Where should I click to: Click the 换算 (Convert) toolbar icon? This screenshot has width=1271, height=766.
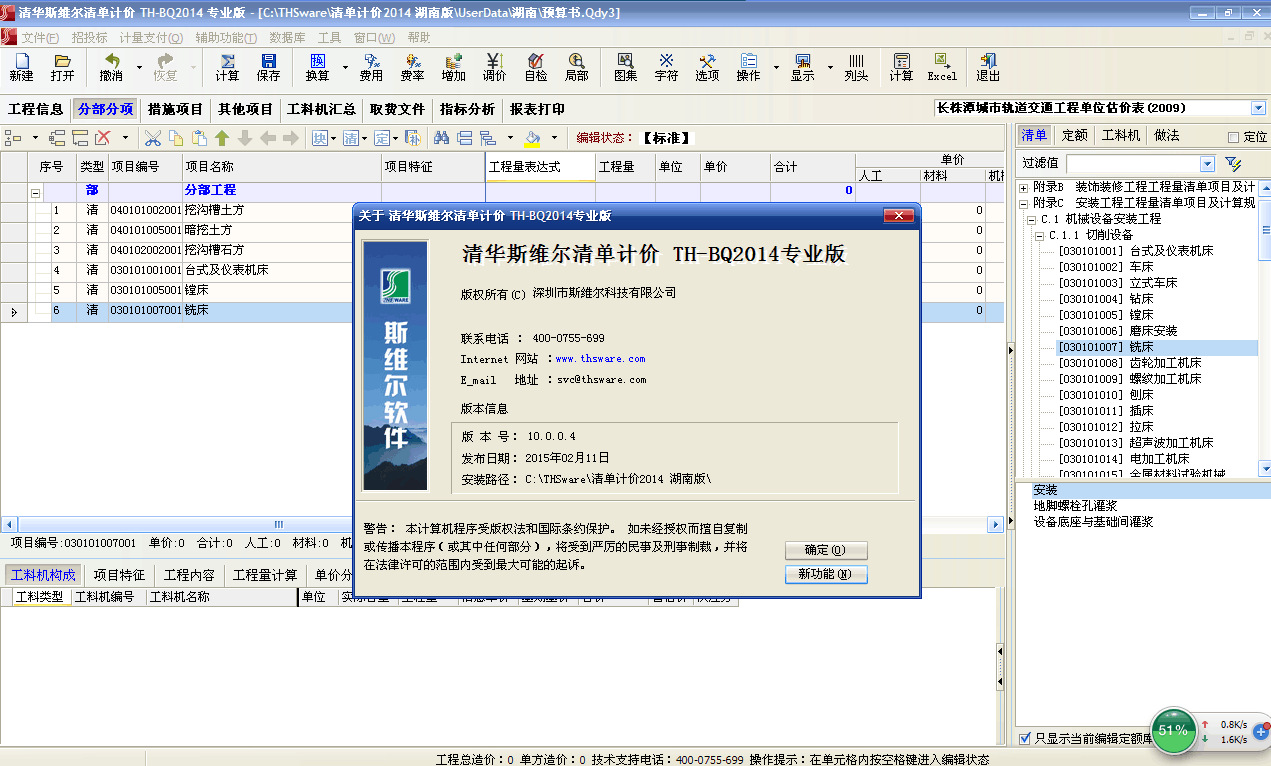pyautogui.click(x=317, y=67)
